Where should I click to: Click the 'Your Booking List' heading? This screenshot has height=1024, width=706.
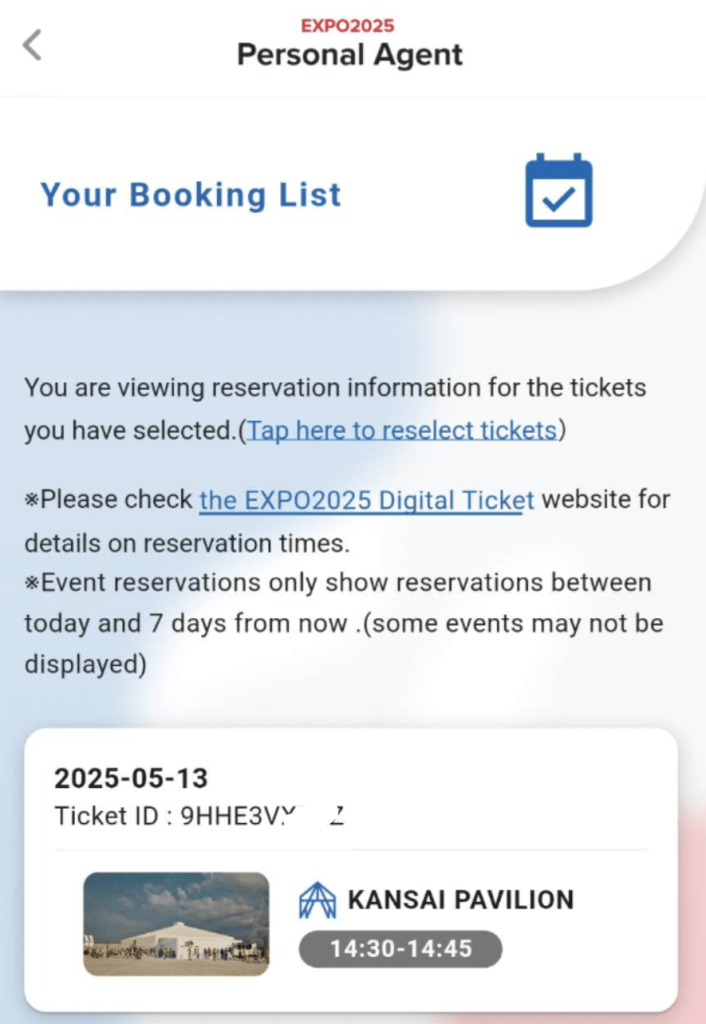pyautogui.click(x=190, y=195)
